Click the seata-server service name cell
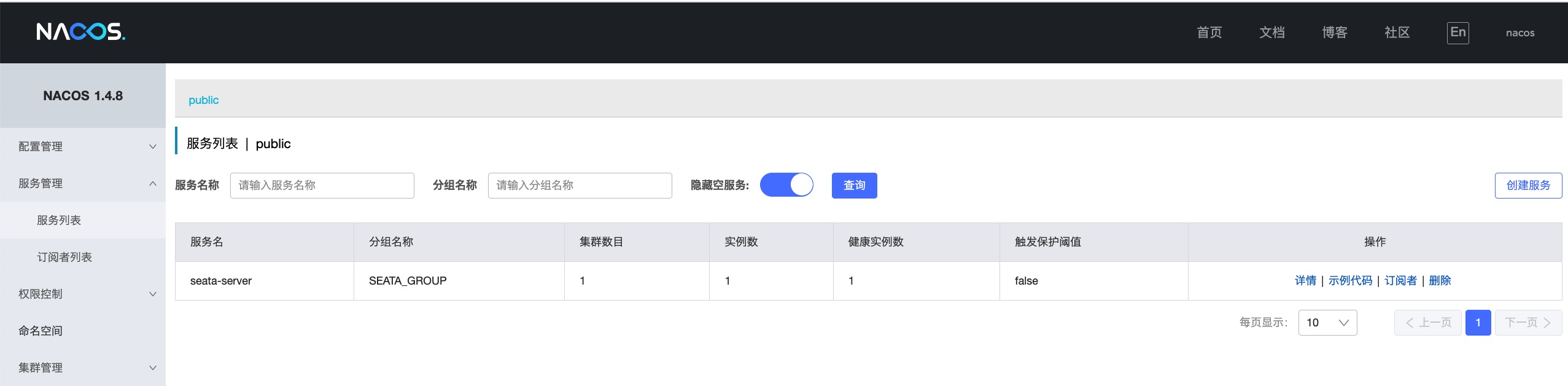Viewport: 1568px width, 386px height. click(265, 281)
